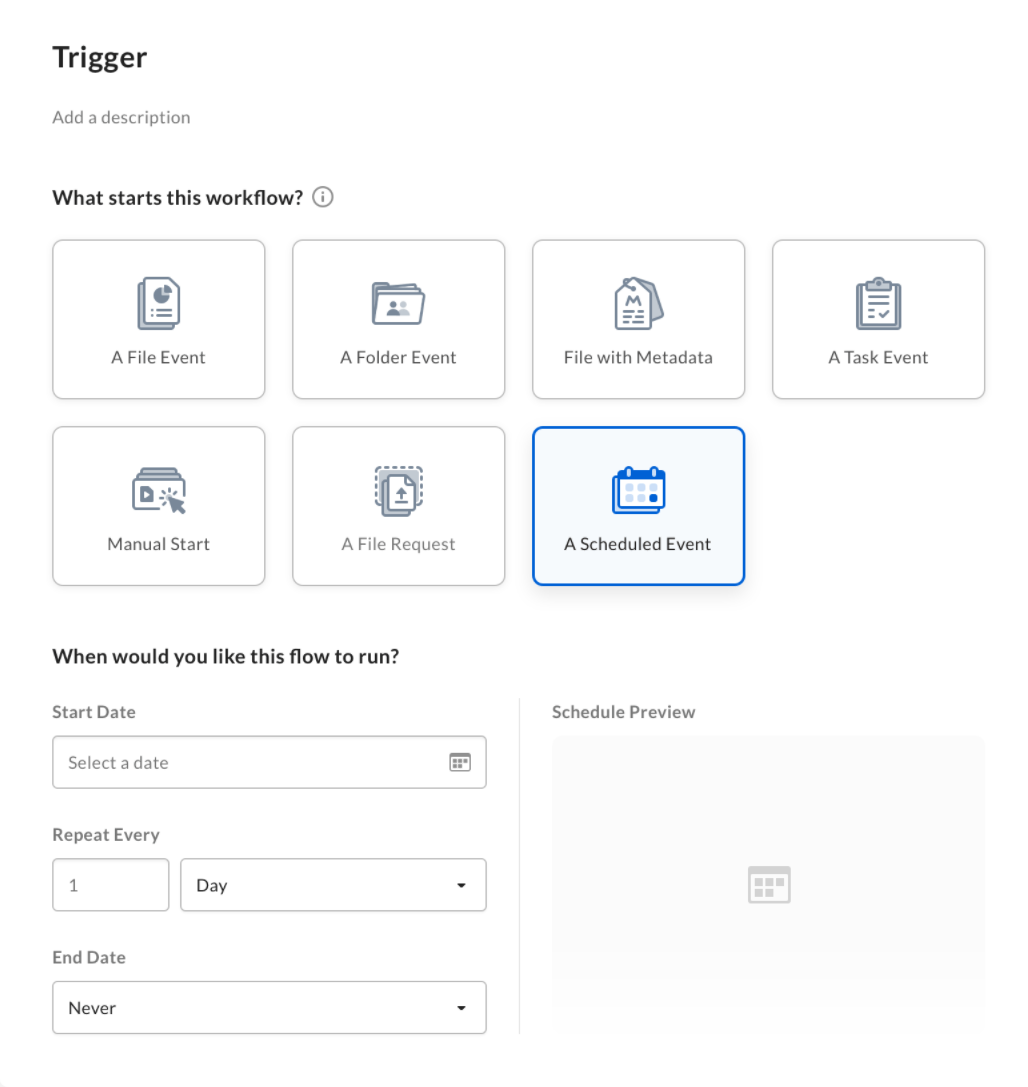Choose the "A Folder Event" label

pos(399,358)
